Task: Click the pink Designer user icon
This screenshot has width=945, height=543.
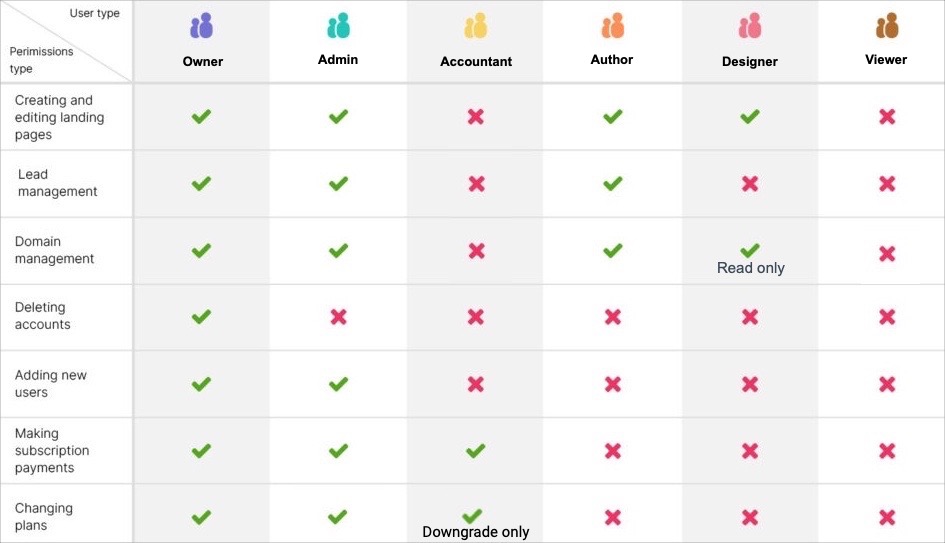Action: (749, 26)
